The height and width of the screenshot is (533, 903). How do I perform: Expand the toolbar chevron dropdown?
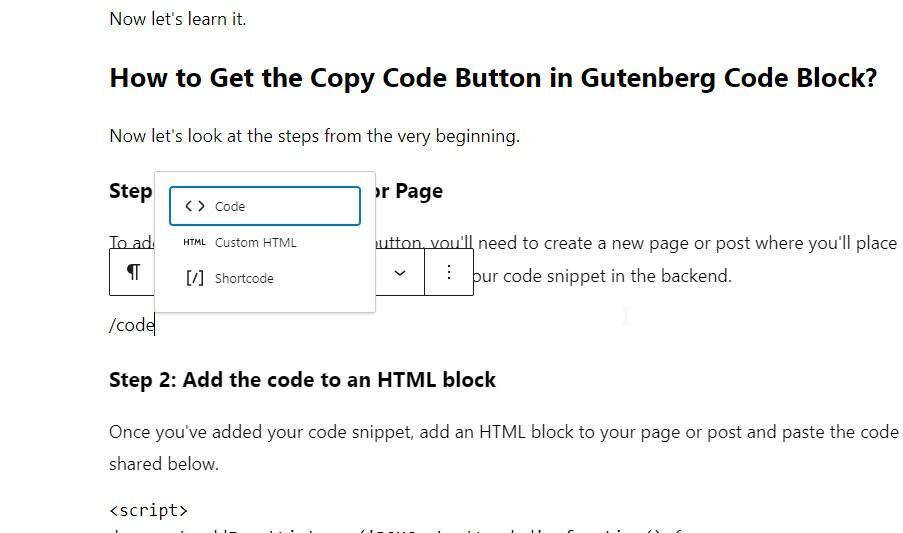coord(400,273)
